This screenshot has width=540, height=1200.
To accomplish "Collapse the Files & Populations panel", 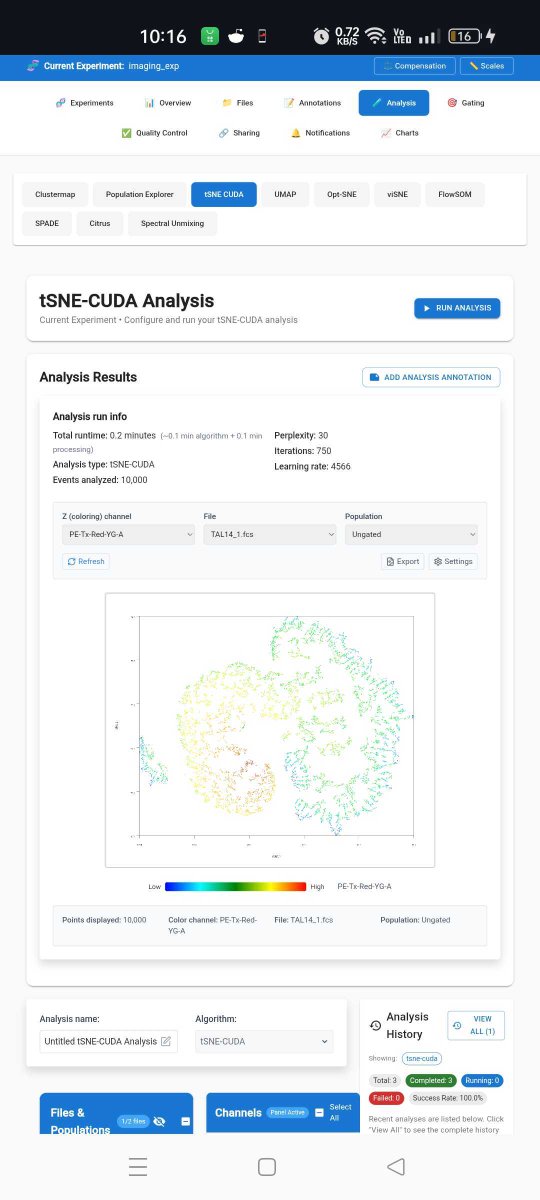I will click(185, 1121).
